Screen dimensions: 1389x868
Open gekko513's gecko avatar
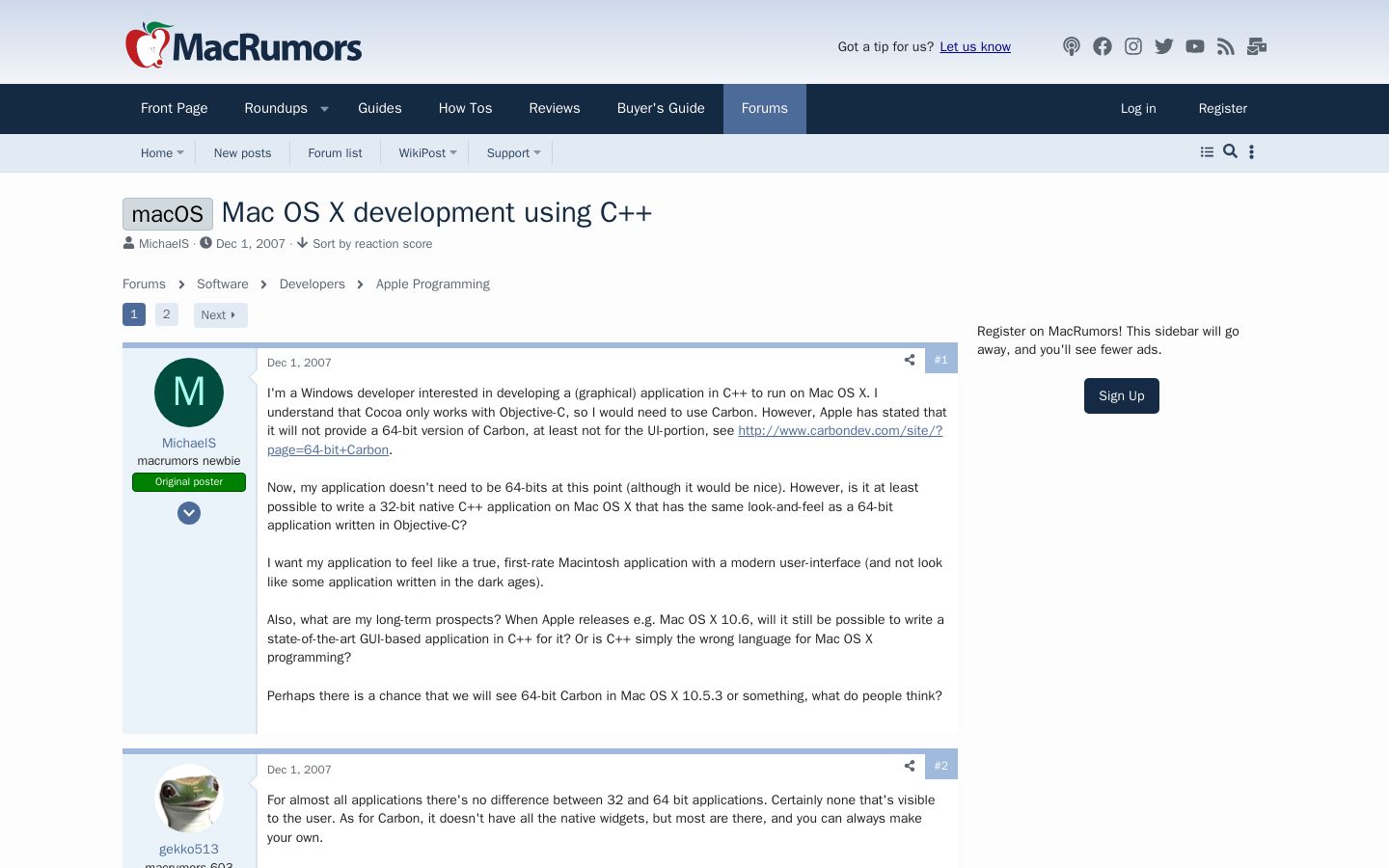(x=189, y=799)
